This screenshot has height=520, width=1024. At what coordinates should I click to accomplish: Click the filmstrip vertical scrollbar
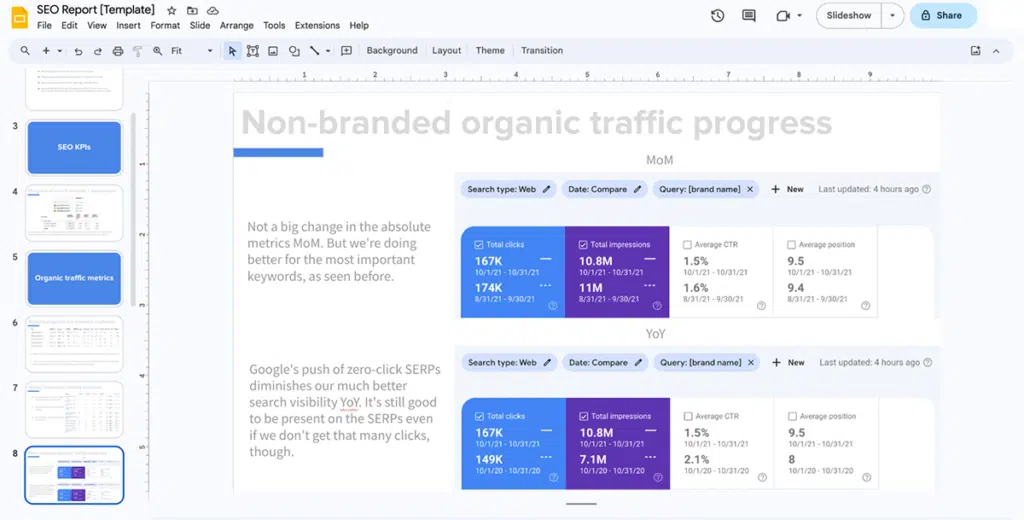tap(135, 209)
